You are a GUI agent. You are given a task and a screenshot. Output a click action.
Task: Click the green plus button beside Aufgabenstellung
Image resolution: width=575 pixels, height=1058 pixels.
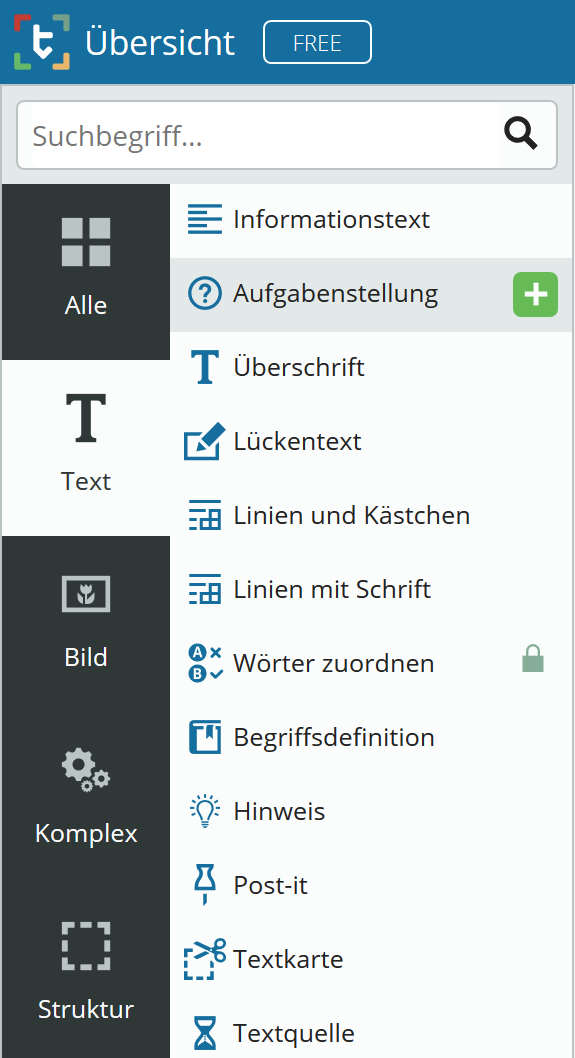(x=535, y=294)
